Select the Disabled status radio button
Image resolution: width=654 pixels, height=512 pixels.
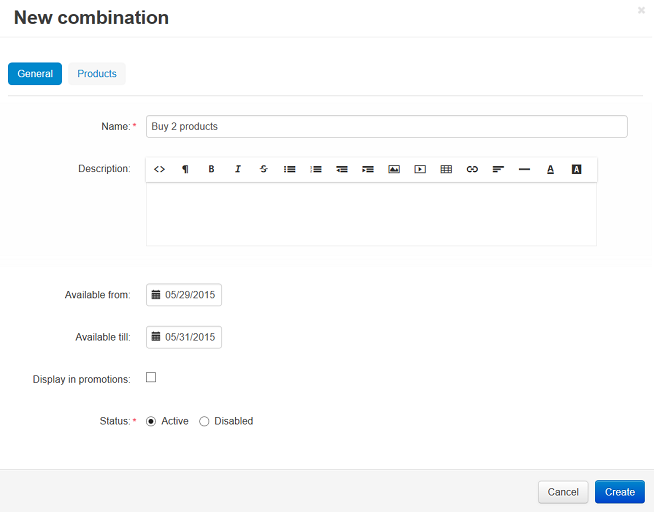pos(204,422)
